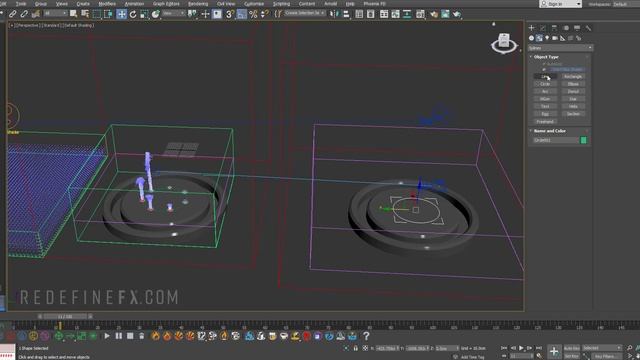Open the Animation menu
Image resolution: width=640 pixels, height=360 pixels.
pos(134,4)
